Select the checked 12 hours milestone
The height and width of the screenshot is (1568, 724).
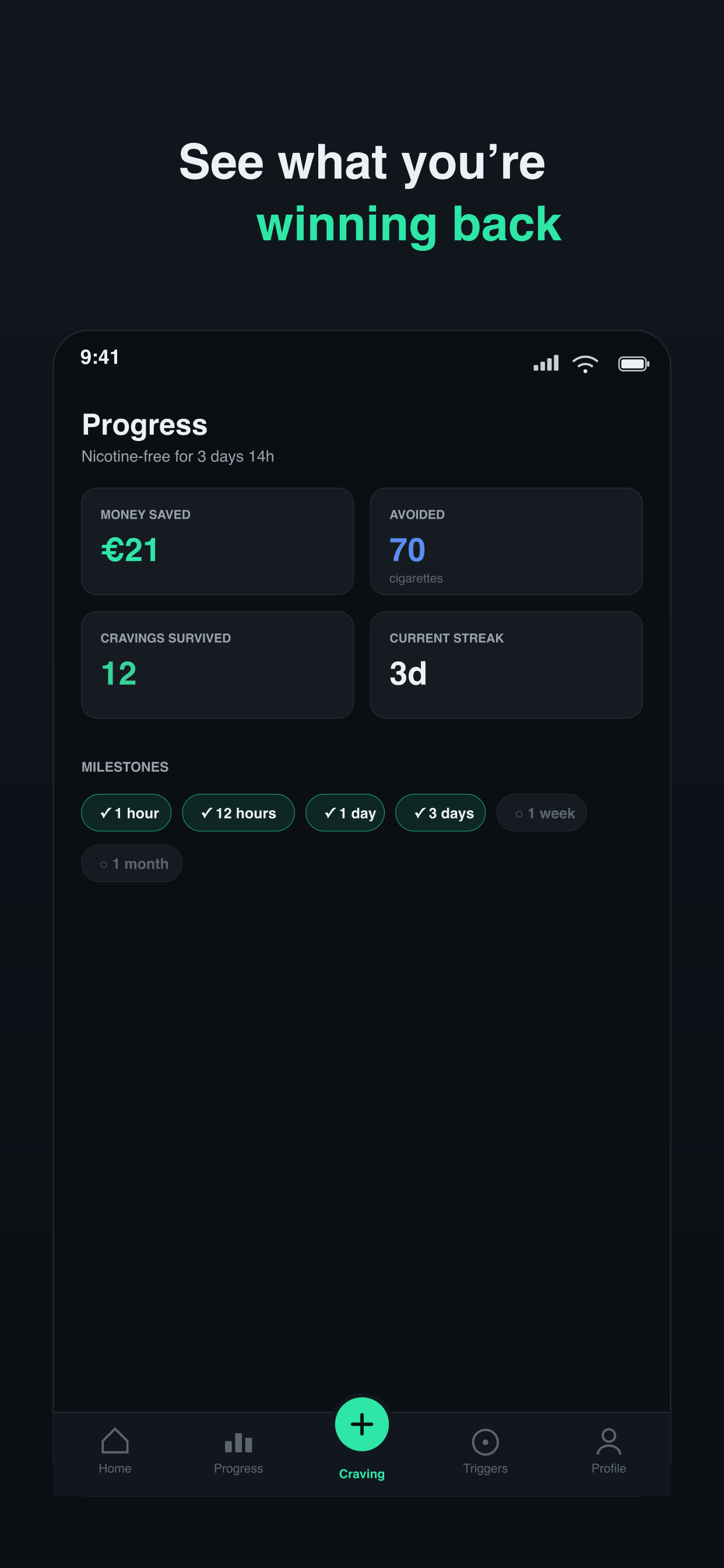[x=238, y=813]
